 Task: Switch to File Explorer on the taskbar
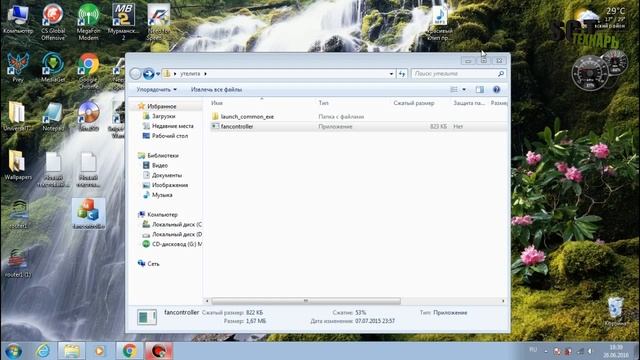coord(71,351)
